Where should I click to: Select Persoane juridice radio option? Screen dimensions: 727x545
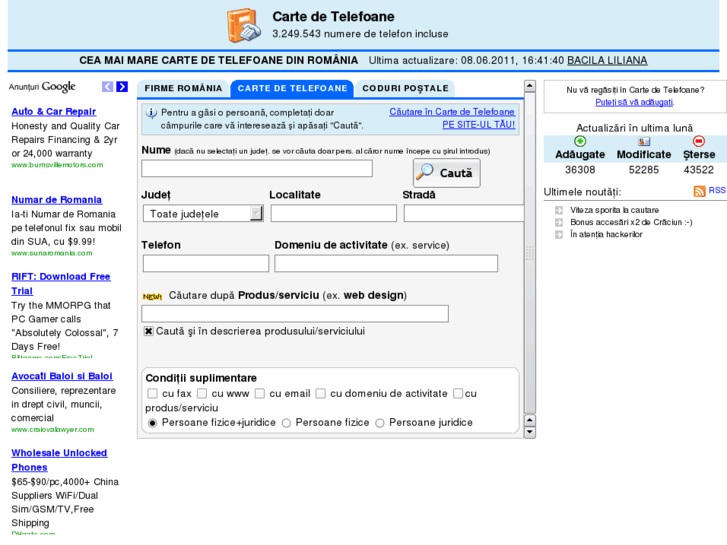(x=380, y=423)
